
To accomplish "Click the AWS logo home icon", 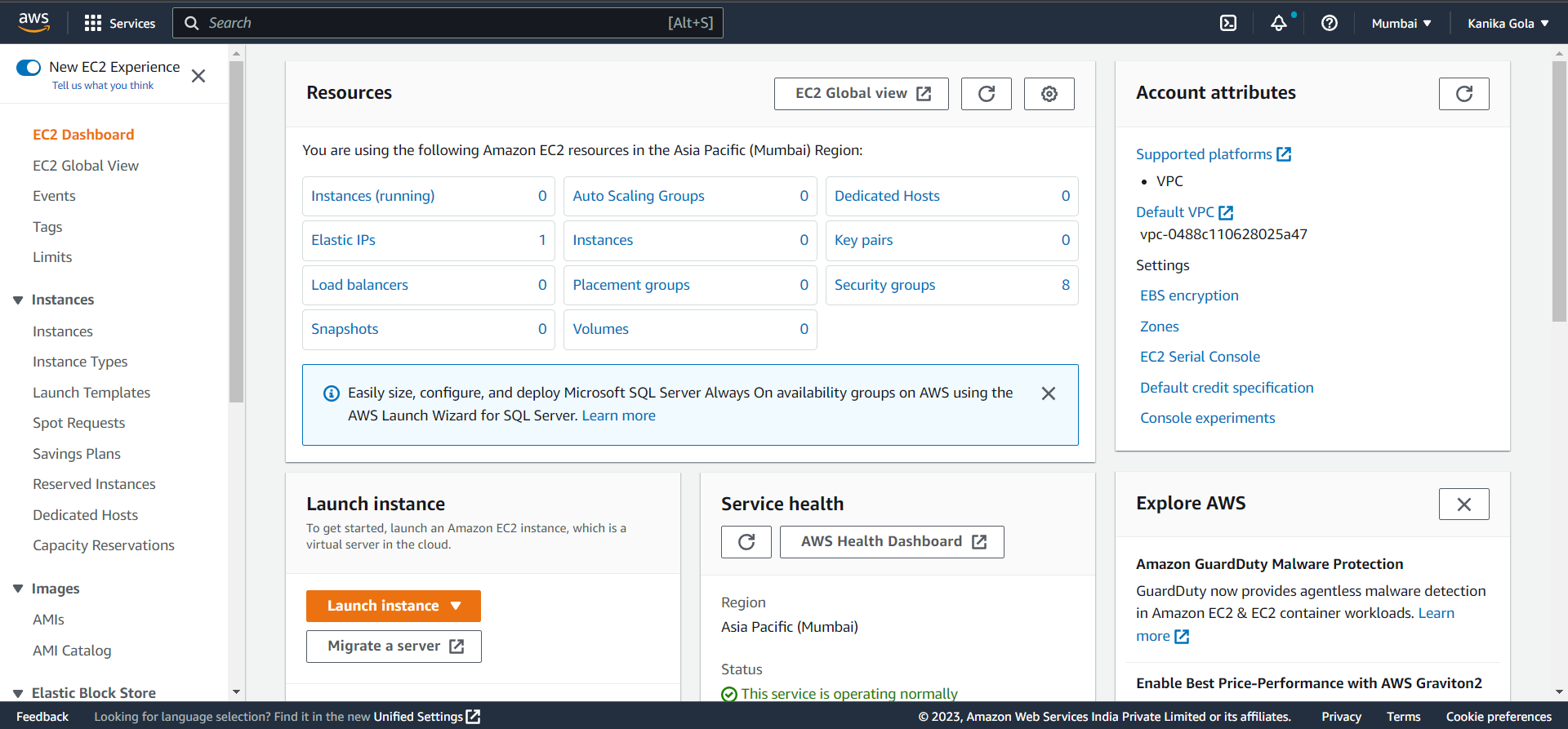I will point(33,22).
